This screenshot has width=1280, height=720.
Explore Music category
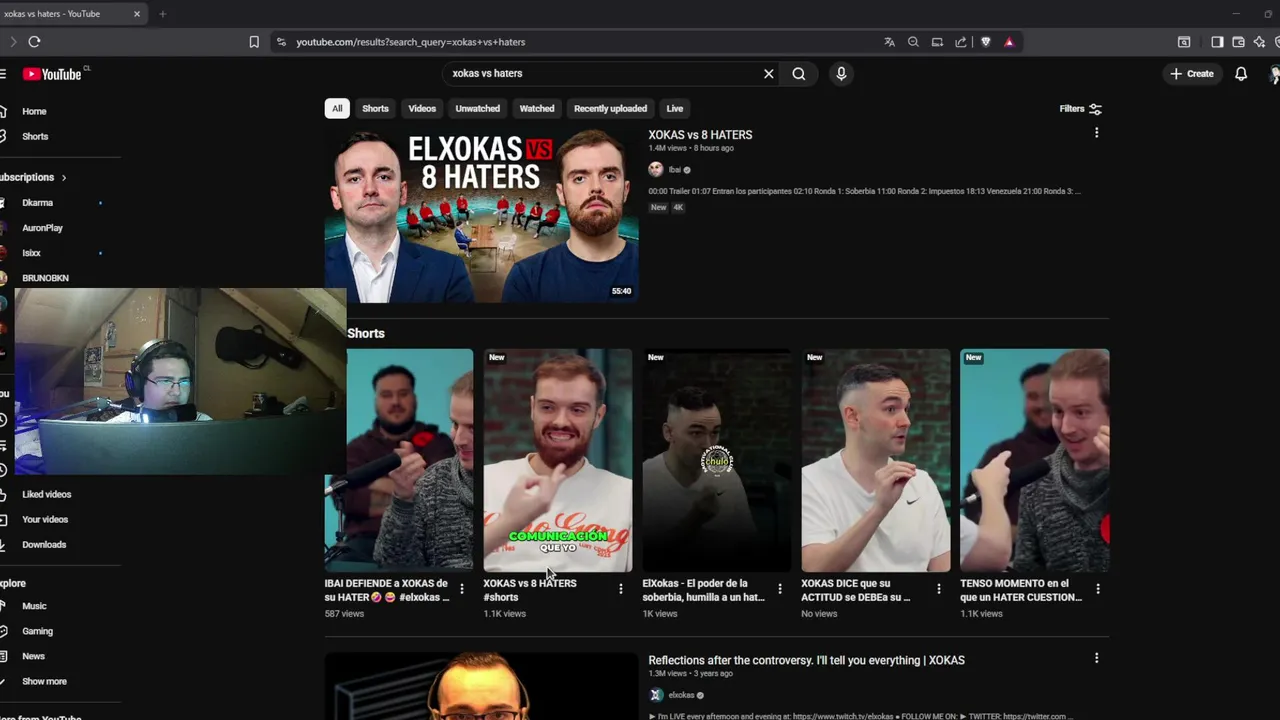click(34, 606)
